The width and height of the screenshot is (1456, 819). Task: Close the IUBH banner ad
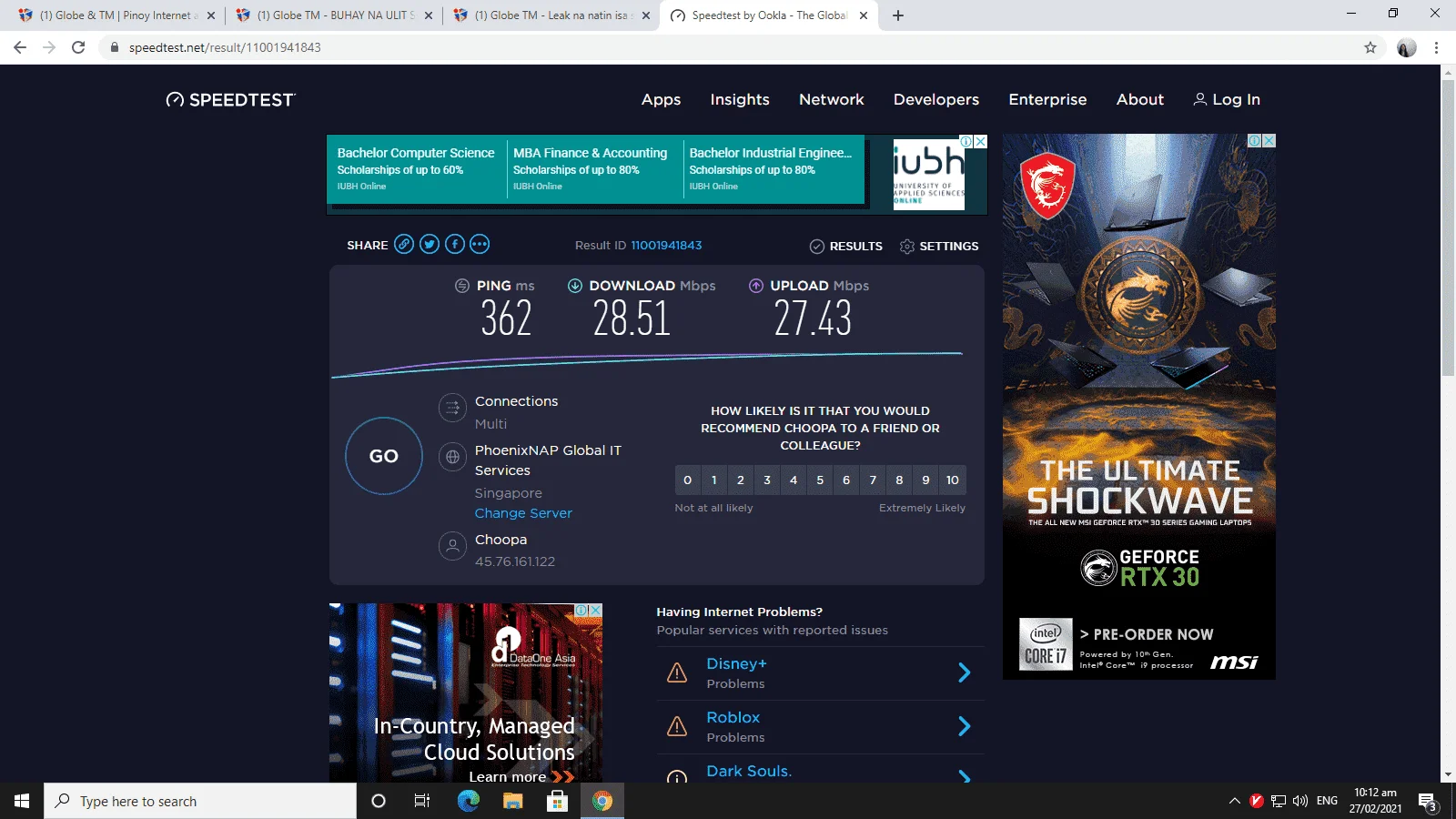(x=981, y=141)
